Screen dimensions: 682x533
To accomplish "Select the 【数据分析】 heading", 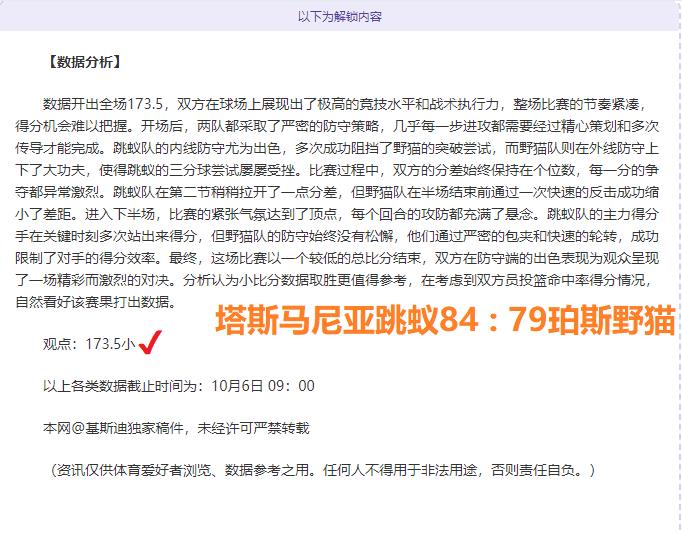I will pyautogui.click(x=83, y=62).
